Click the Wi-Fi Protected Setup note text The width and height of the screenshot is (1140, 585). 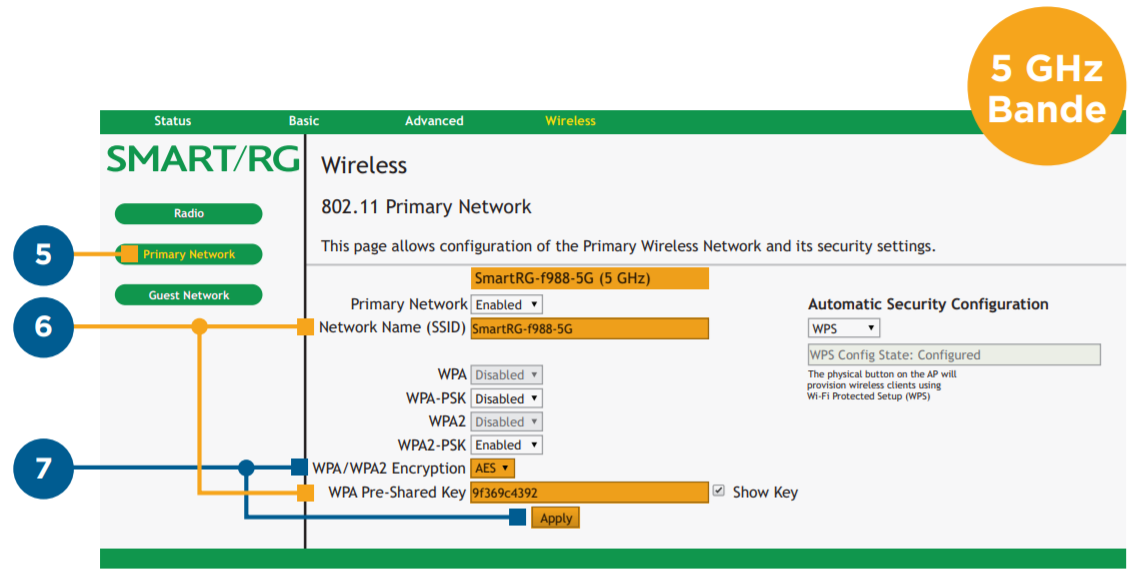(882, 385)
